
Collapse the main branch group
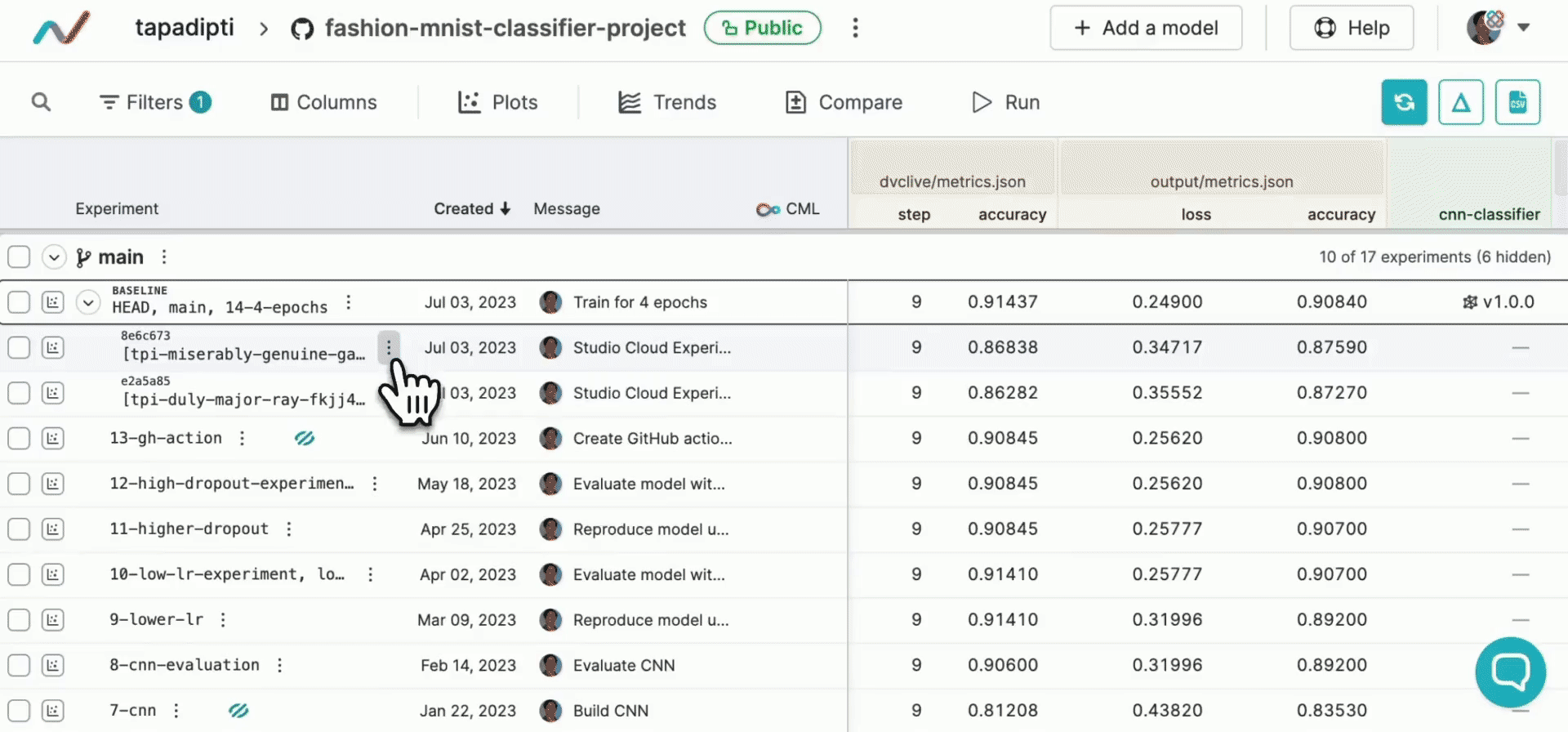[x=54, y=257]
